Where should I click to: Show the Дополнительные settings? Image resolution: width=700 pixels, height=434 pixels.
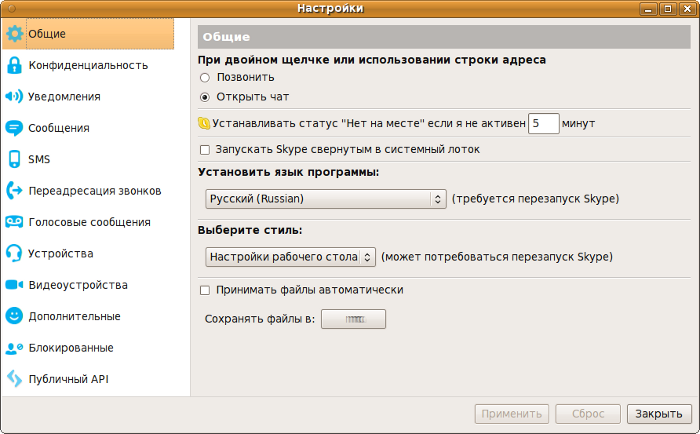88,316
